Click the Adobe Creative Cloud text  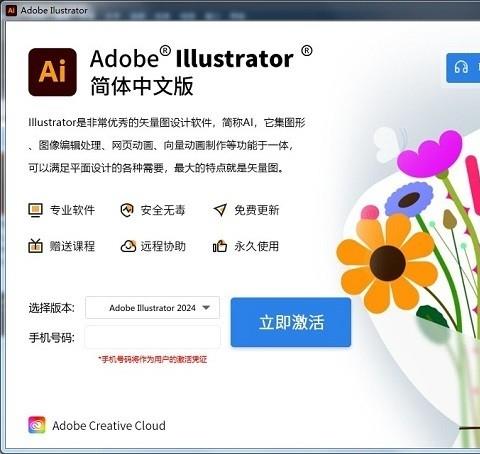[x=109, y=425]
